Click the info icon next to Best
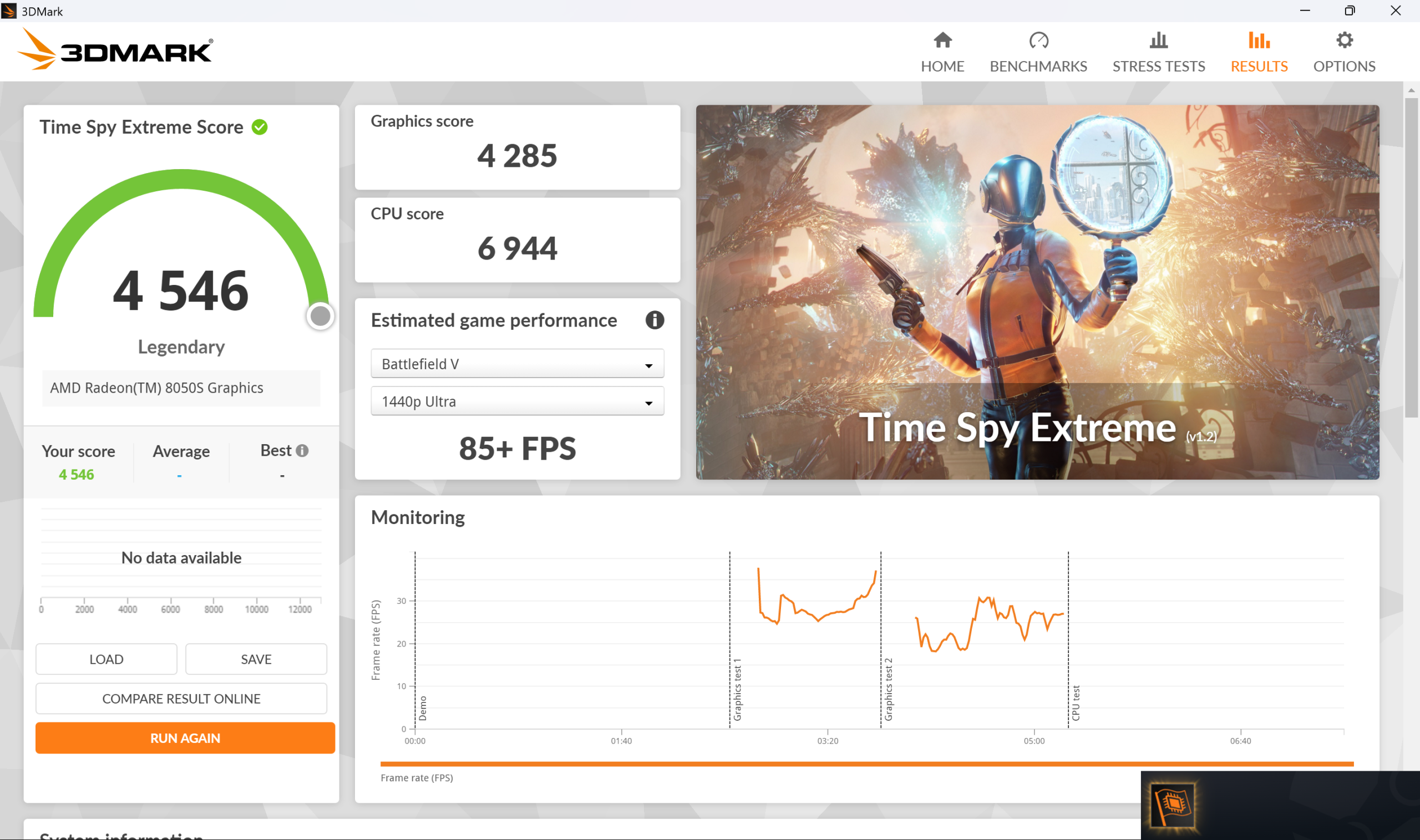 (x=302, y=451)
